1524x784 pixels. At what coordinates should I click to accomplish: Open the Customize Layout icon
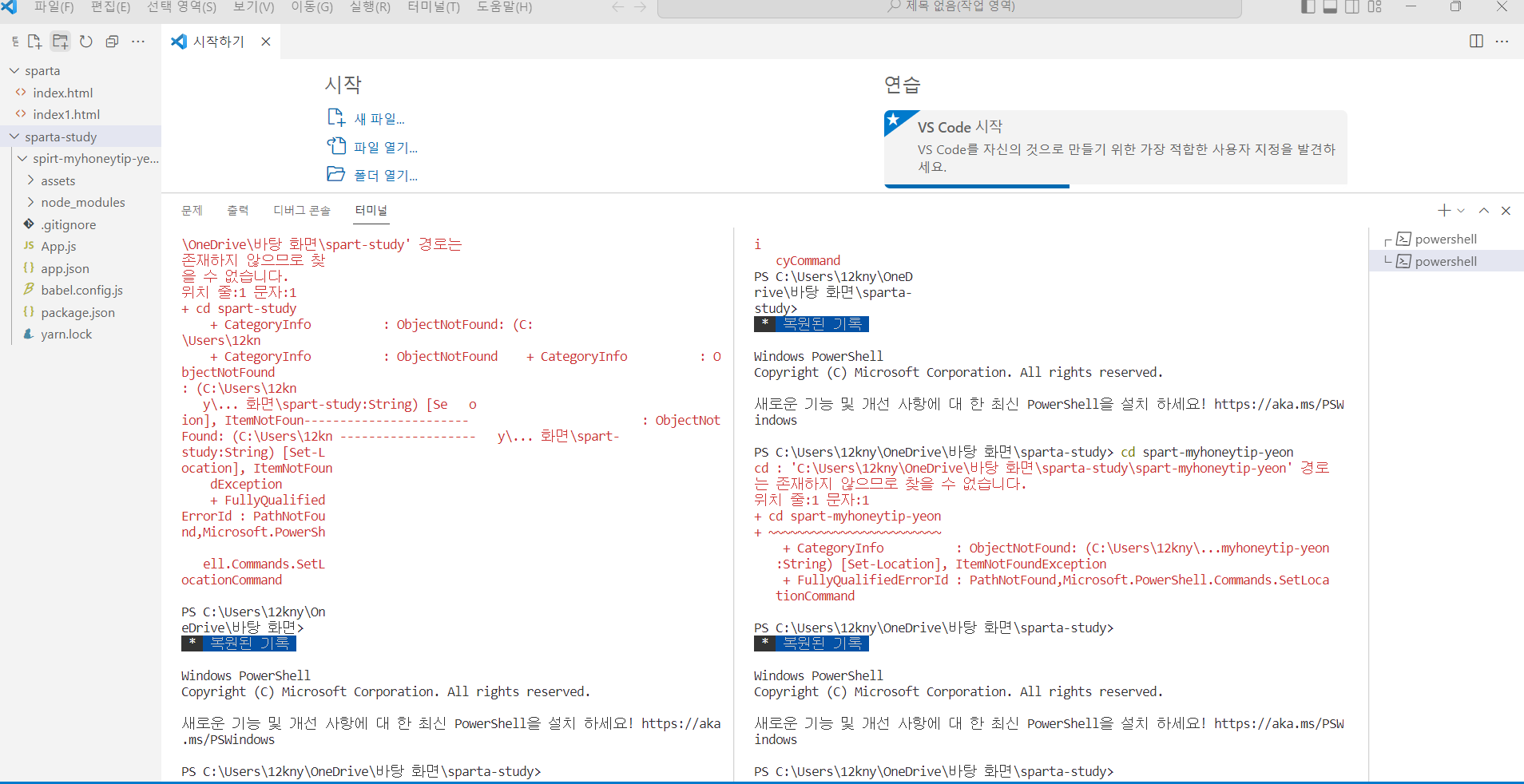[1375, 6]
